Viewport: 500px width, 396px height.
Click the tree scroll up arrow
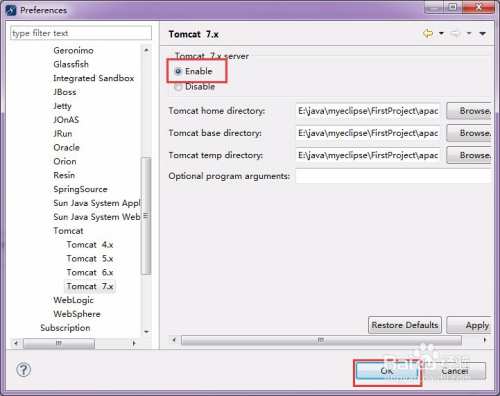tap(146, 50)
